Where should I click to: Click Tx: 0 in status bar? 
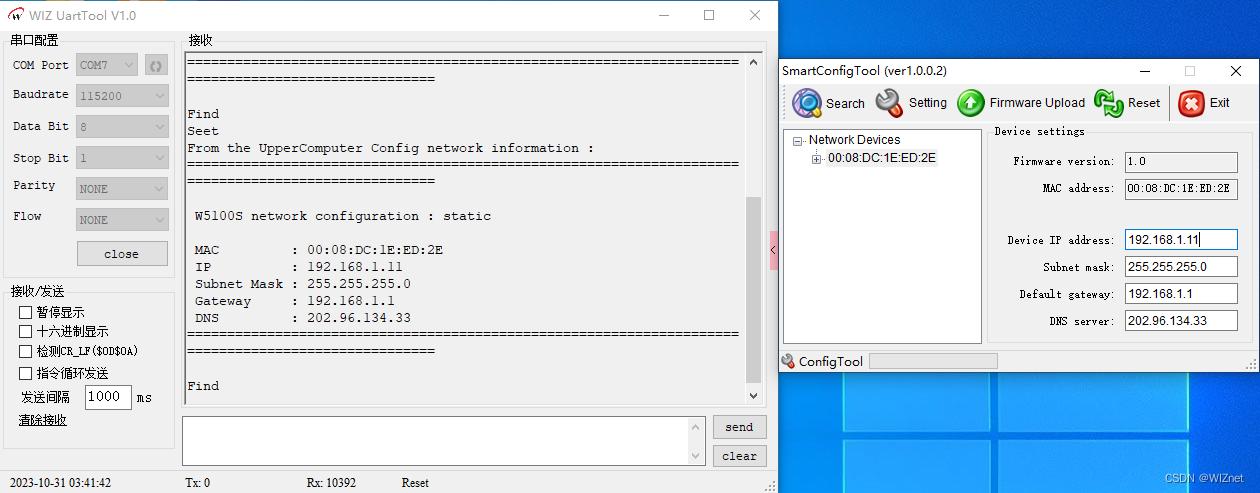coord(198,483)
